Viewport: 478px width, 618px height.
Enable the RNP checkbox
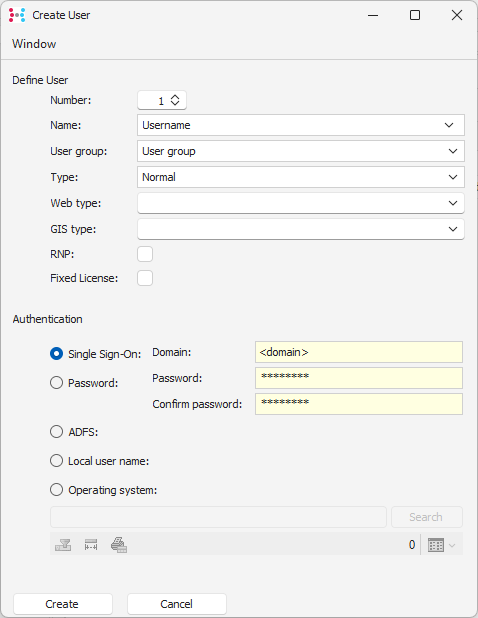(145, 254)
